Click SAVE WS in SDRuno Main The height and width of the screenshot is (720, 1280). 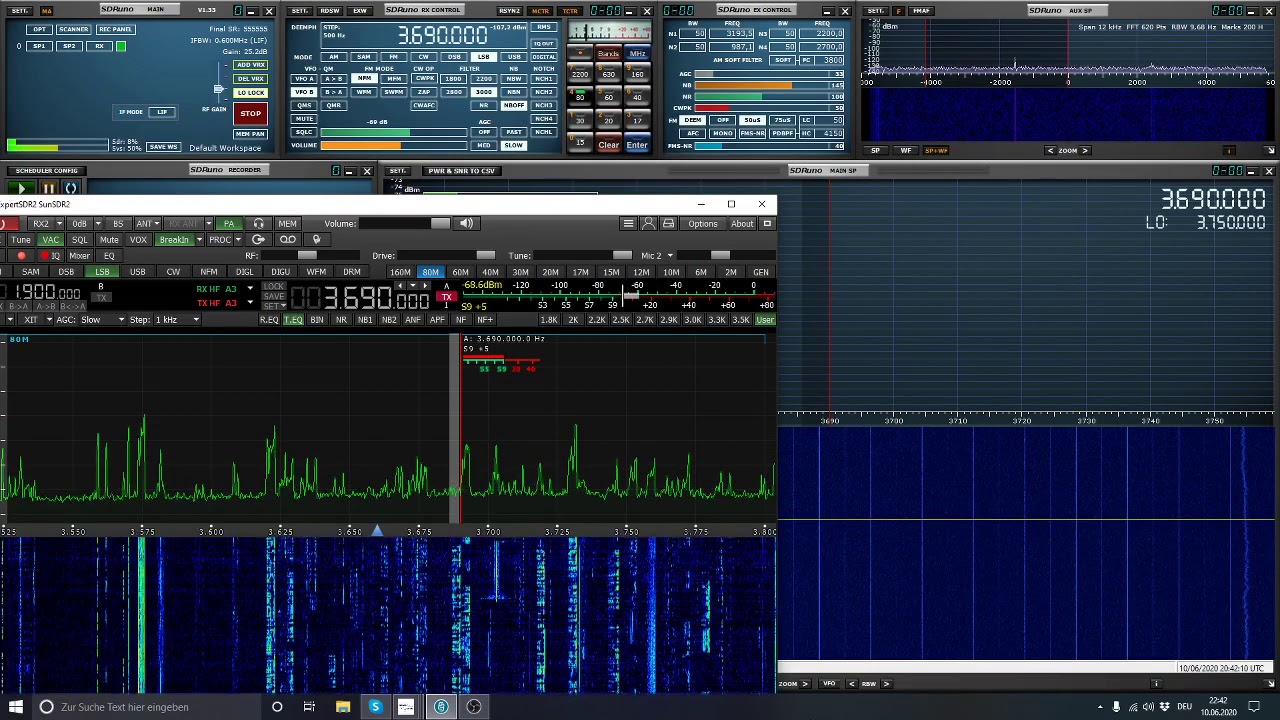click(x=163, y=147)
